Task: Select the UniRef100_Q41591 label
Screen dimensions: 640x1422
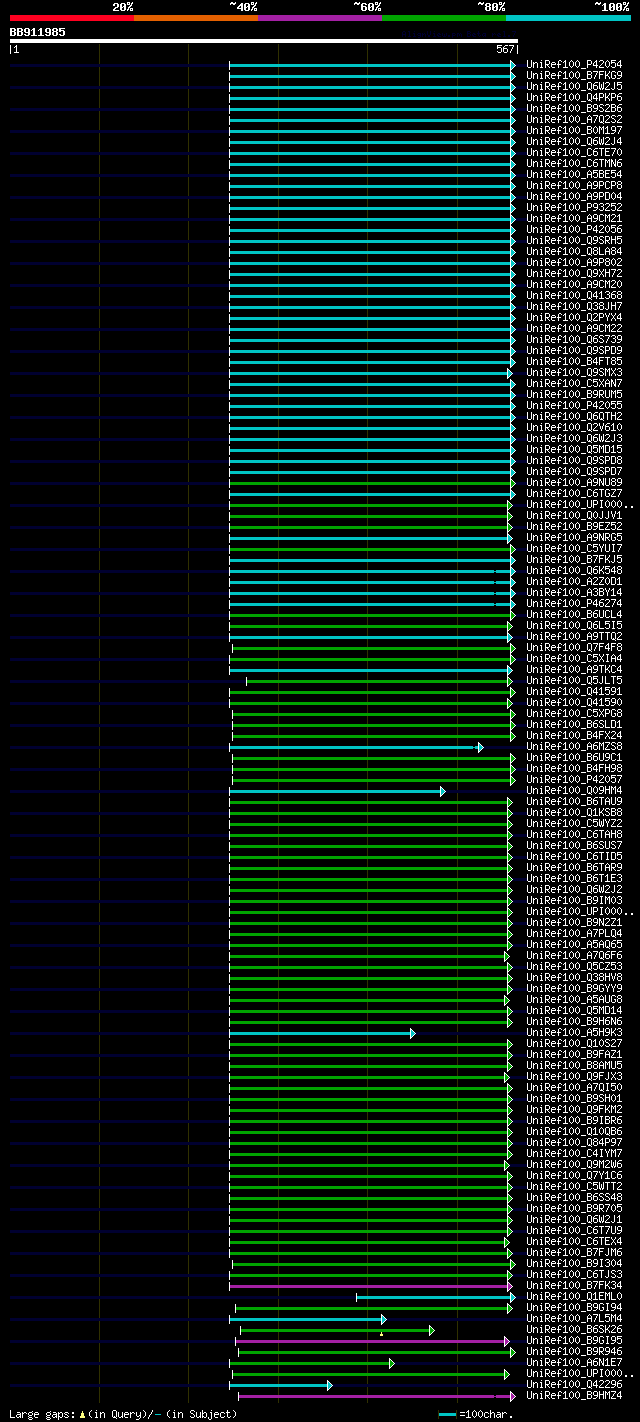Action: point(574,692)
